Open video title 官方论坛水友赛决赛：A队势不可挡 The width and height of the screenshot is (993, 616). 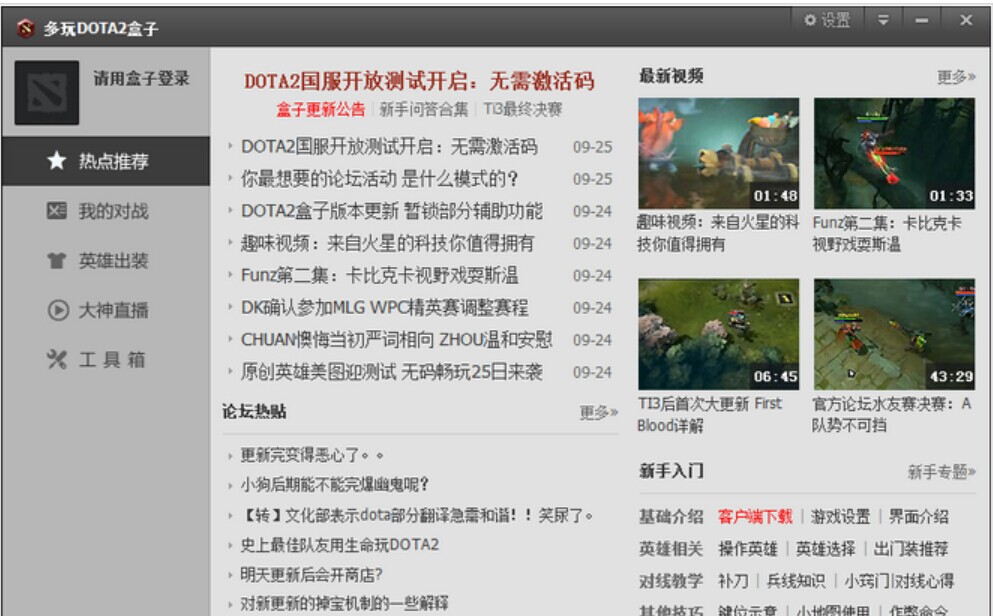click(892, 415)
